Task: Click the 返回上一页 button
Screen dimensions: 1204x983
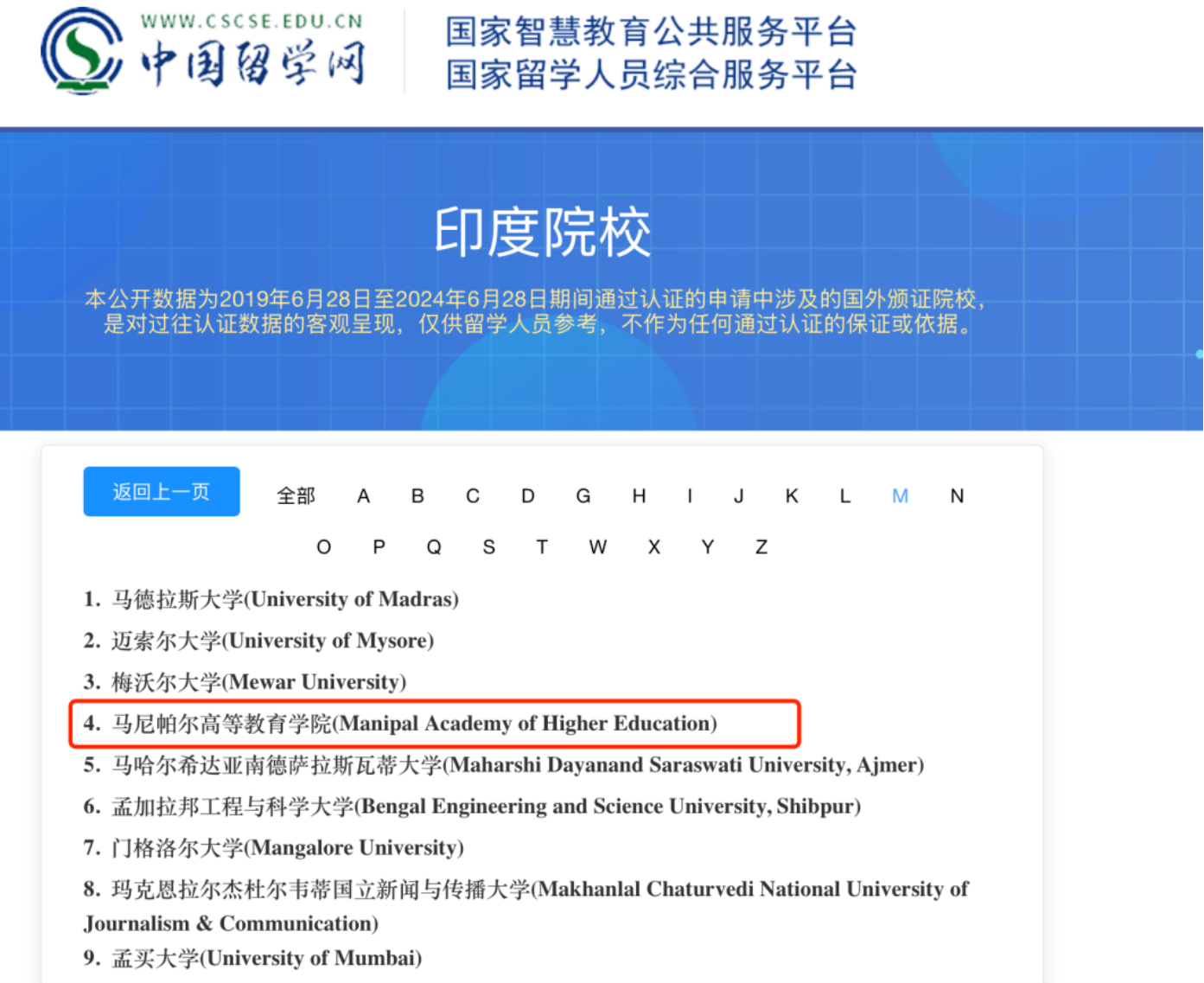Action: tap(162, 492)
